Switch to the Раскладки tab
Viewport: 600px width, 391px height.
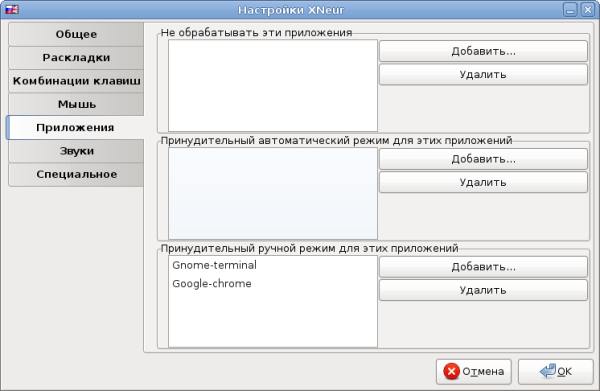(x=76, y=58)
